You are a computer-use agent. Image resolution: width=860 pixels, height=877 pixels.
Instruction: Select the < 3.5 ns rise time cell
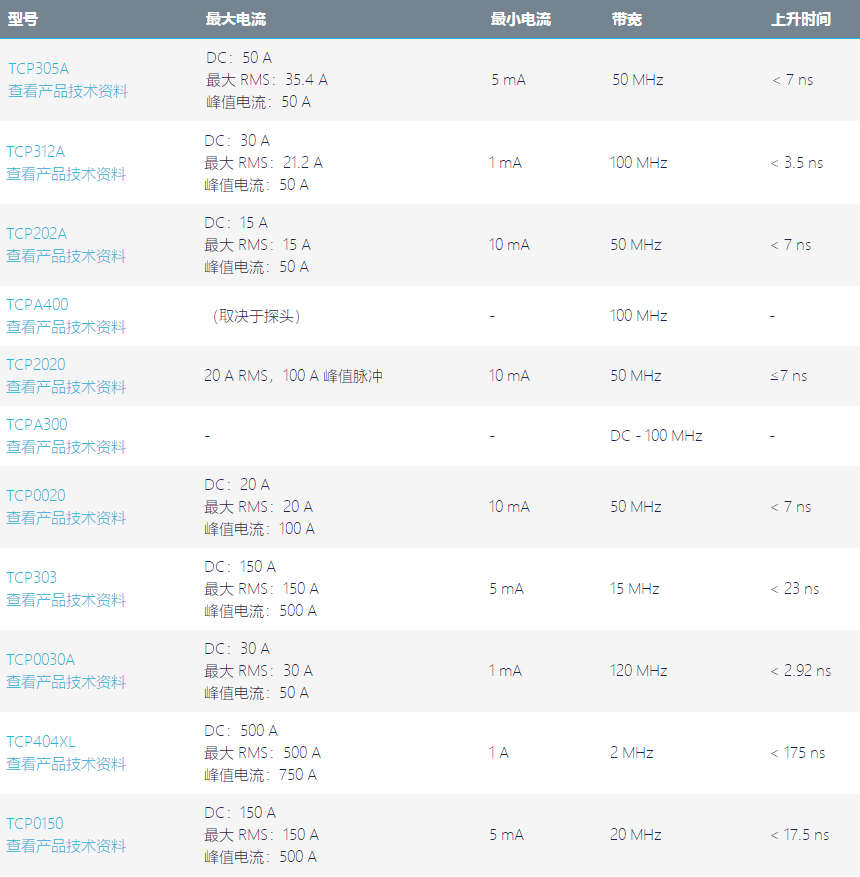[x=797, y=163]
